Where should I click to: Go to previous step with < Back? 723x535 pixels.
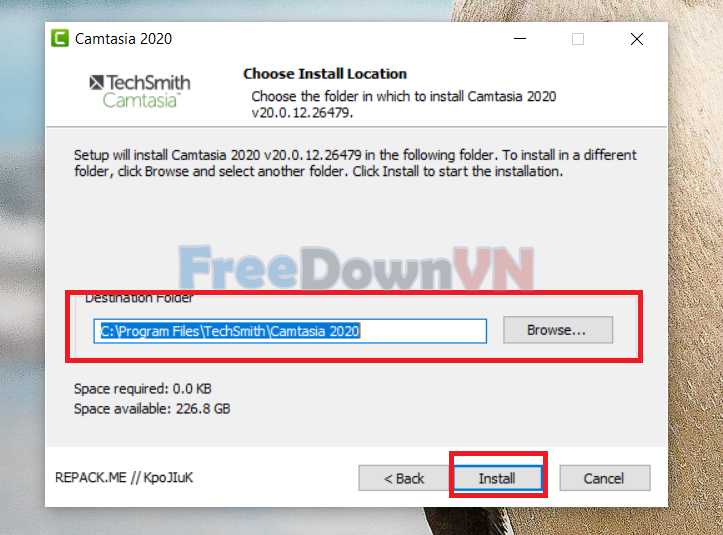coord(403,478)
